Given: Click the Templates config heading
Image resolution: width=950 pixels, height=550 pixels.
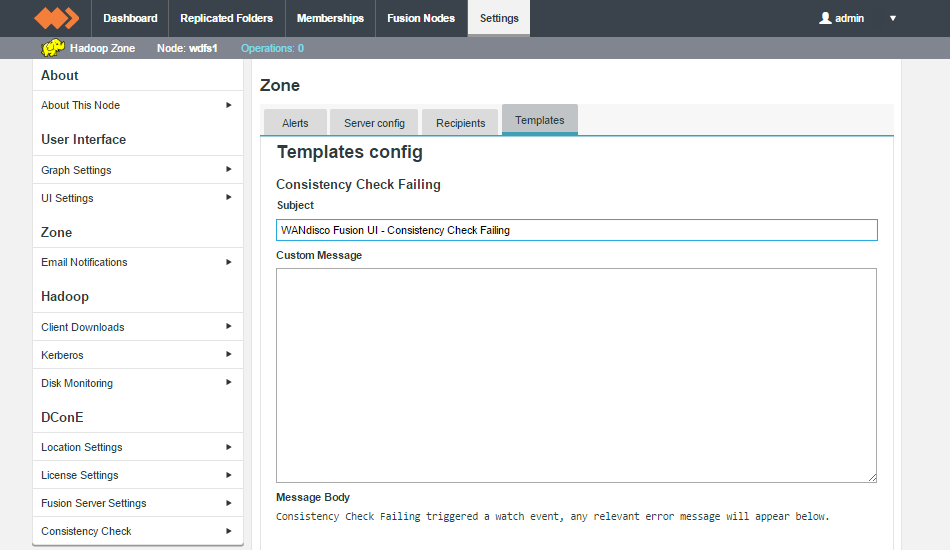Looking at the screenshot, I should pos(350,152).
